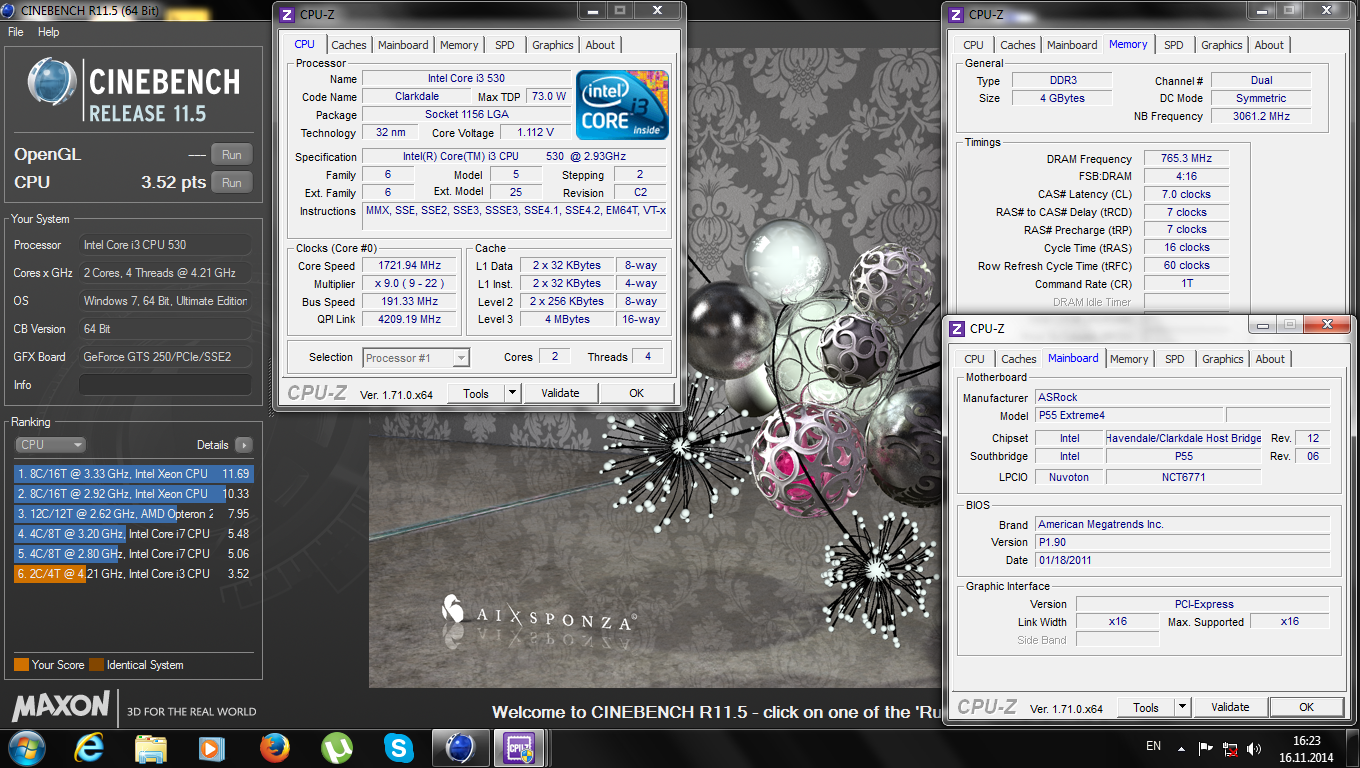Launch Internet Explorer from the taskbar
Screen dimensions: 1360x768
click(89, 748)
